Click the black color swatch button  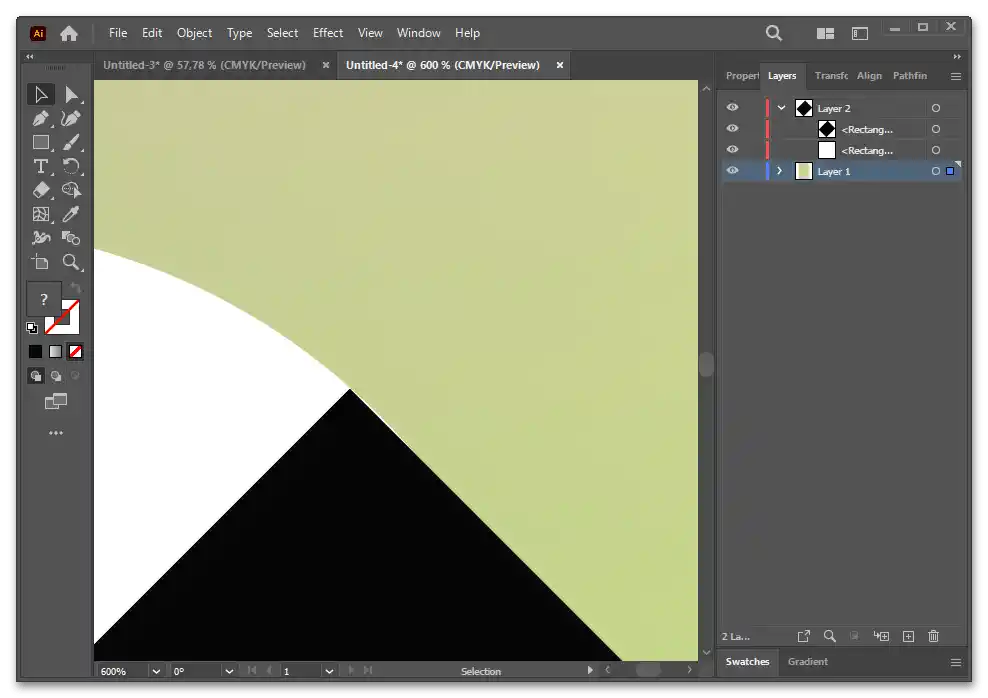[x=35, y=351]
